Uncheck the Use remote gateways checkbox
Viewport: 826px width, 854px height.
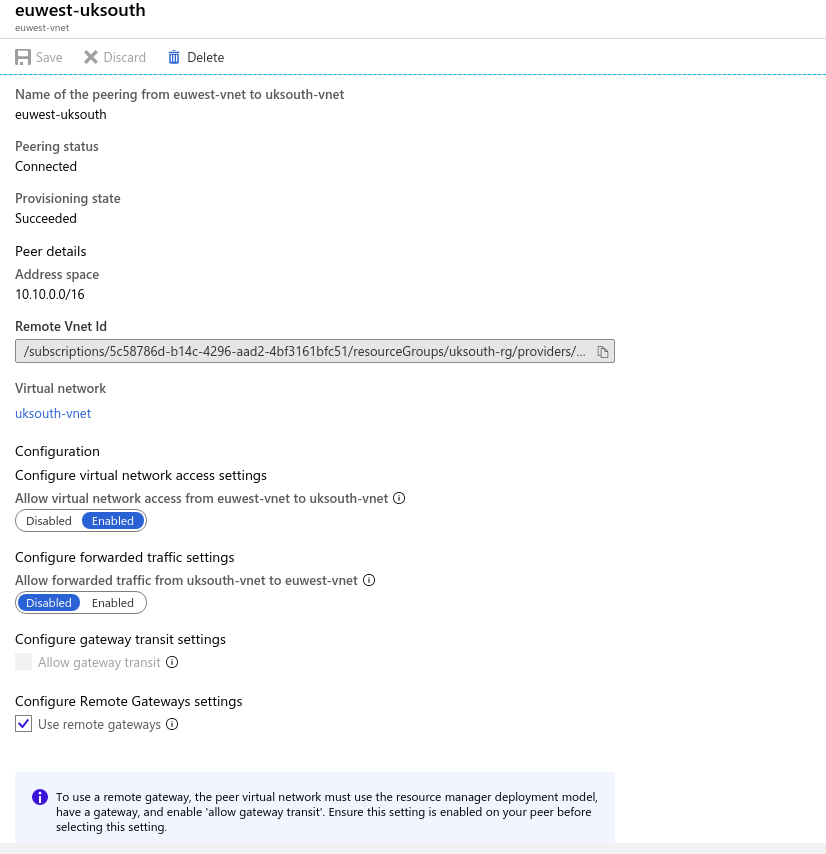(x=23, y=724)
